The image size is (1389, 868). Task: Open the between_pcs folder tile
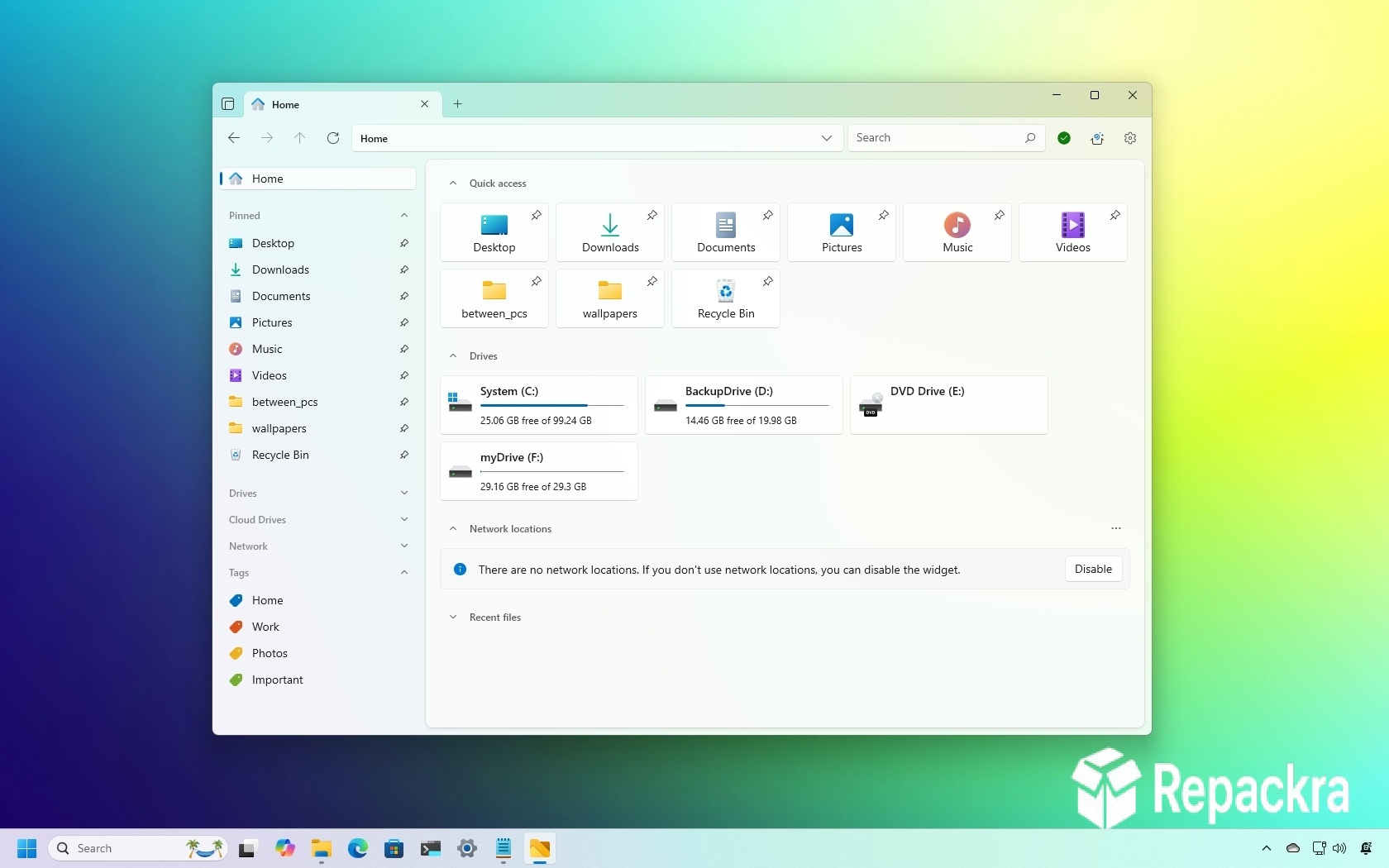point(494,298)
